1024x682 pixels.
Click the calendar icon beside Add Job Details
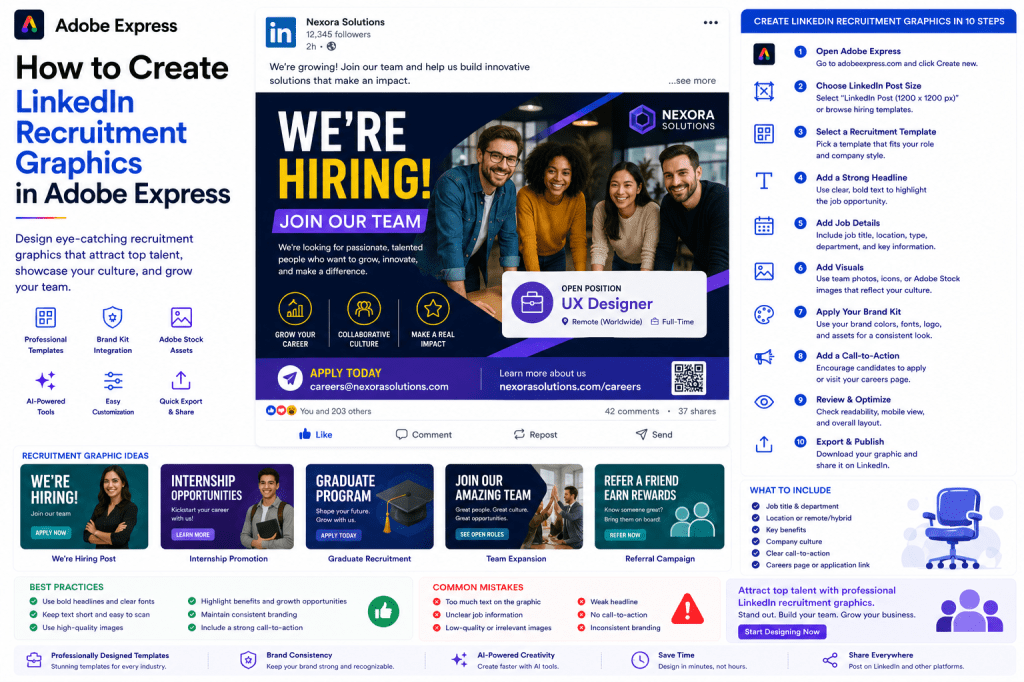pos(764,225)
